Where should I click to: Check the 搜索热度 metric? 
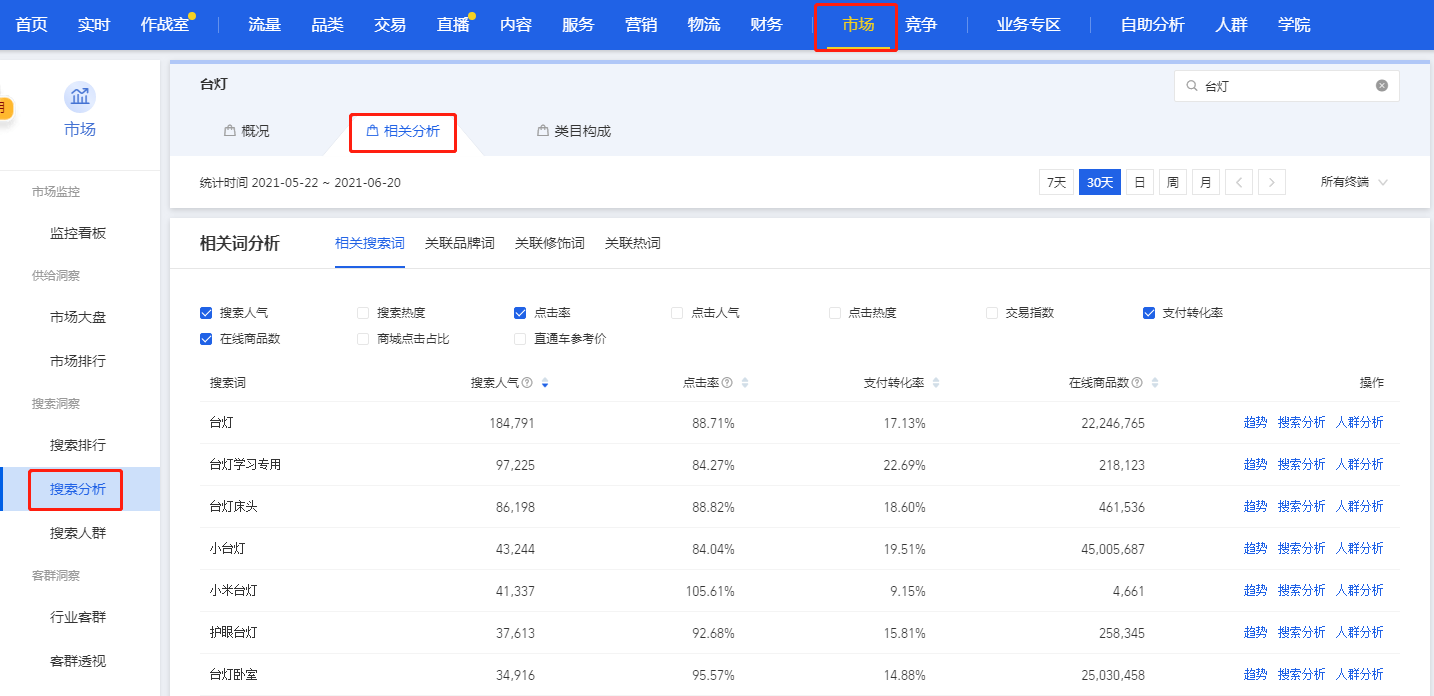pyautogui.click(x=364, y=313)
